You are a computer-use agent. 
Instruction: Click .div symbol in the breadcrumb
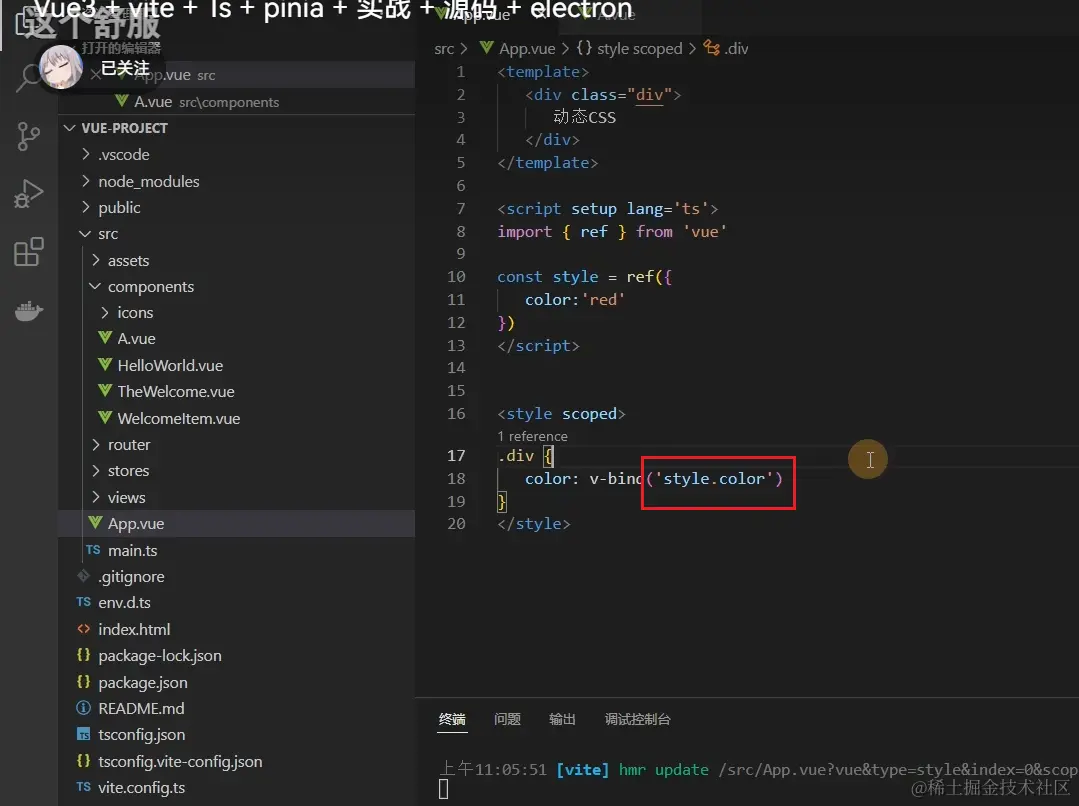pos(736,49)
